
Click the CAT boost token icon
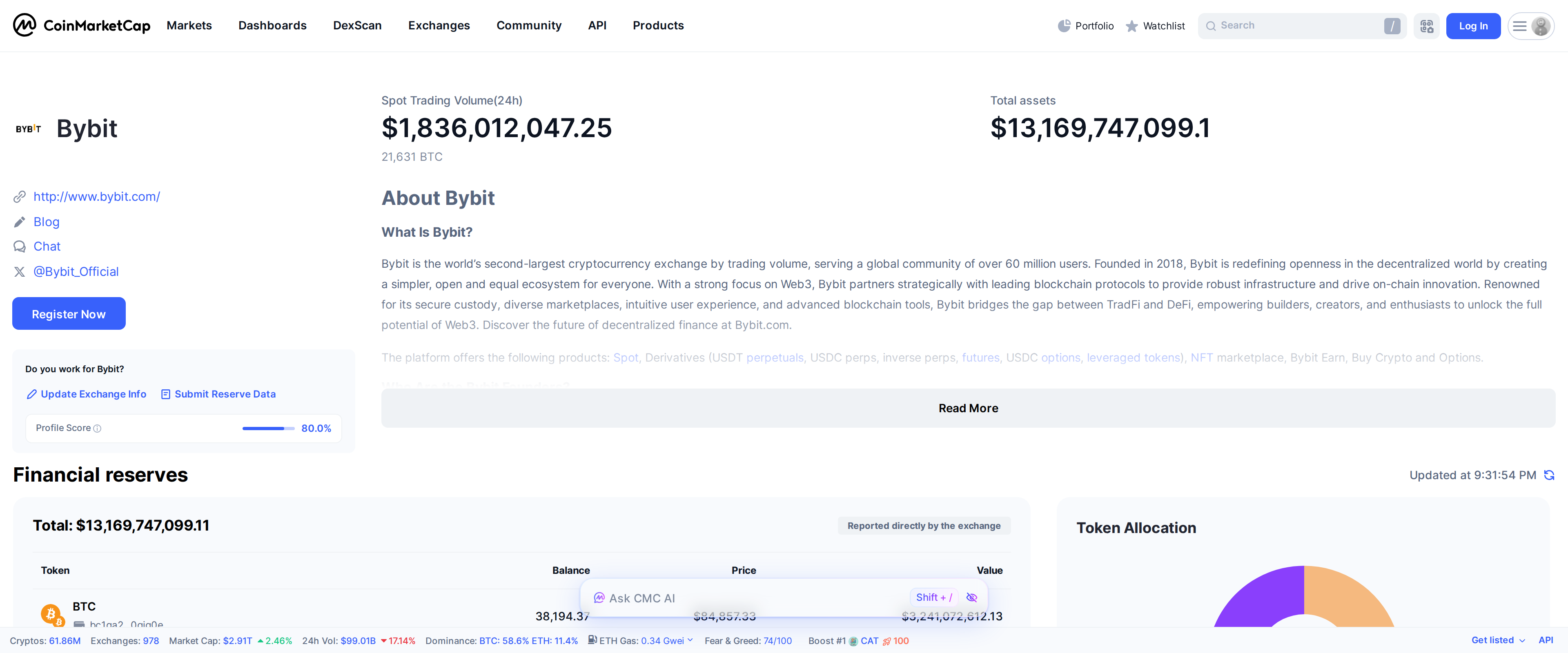[x=853, y=641]
